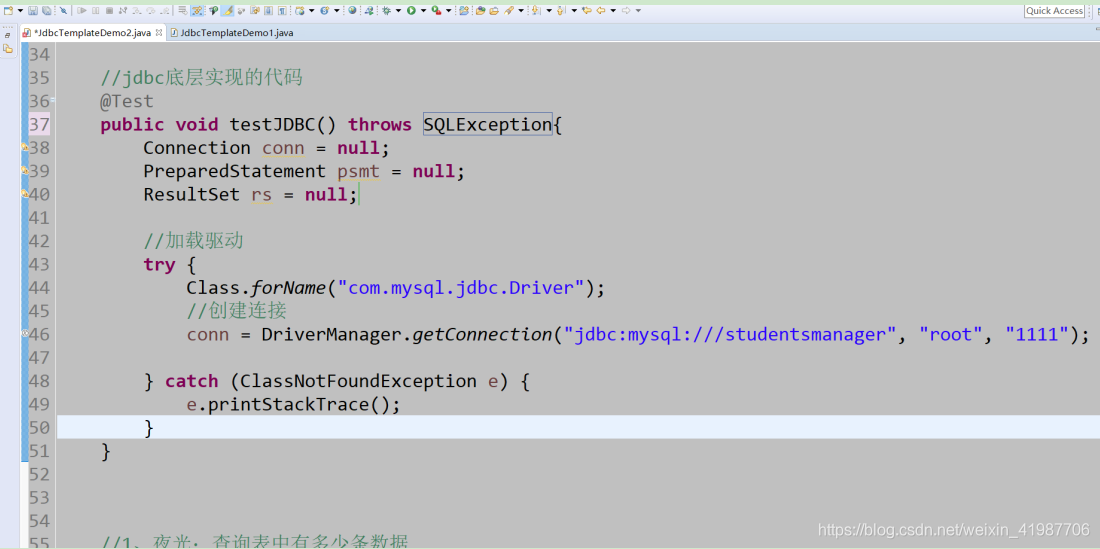Click the Step Return icon
The image size is (1100, 549).
[165, 11]
